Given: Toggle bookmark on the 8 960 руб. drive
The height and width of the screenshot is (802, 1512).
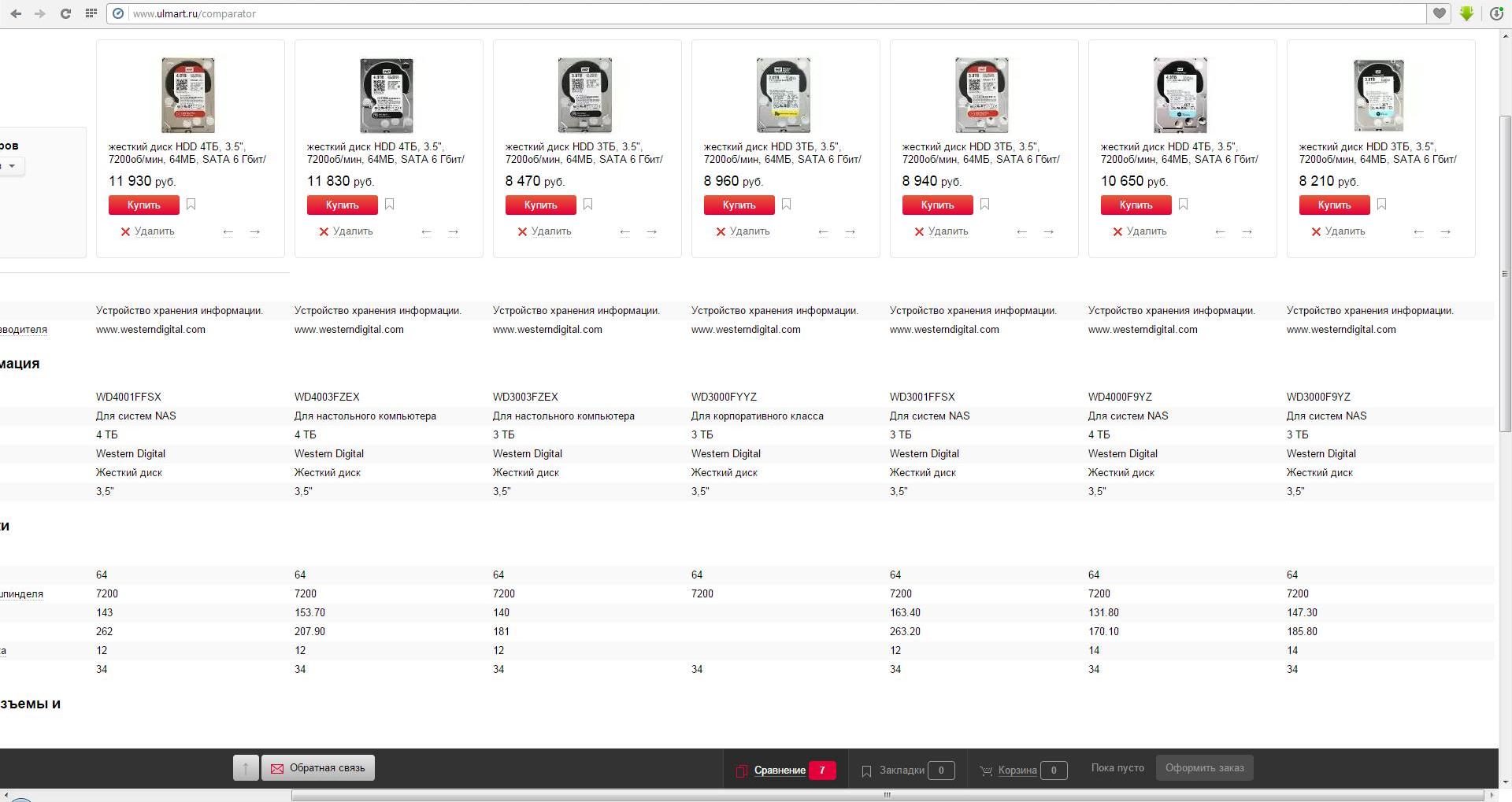Looking at the screenshot, I should 787,205.
